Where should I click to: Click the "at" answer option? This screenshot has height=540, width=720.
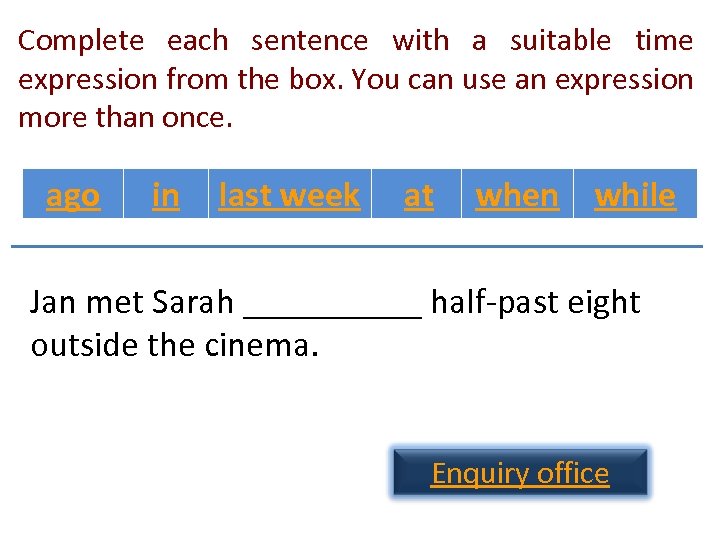tap(418, 195)
